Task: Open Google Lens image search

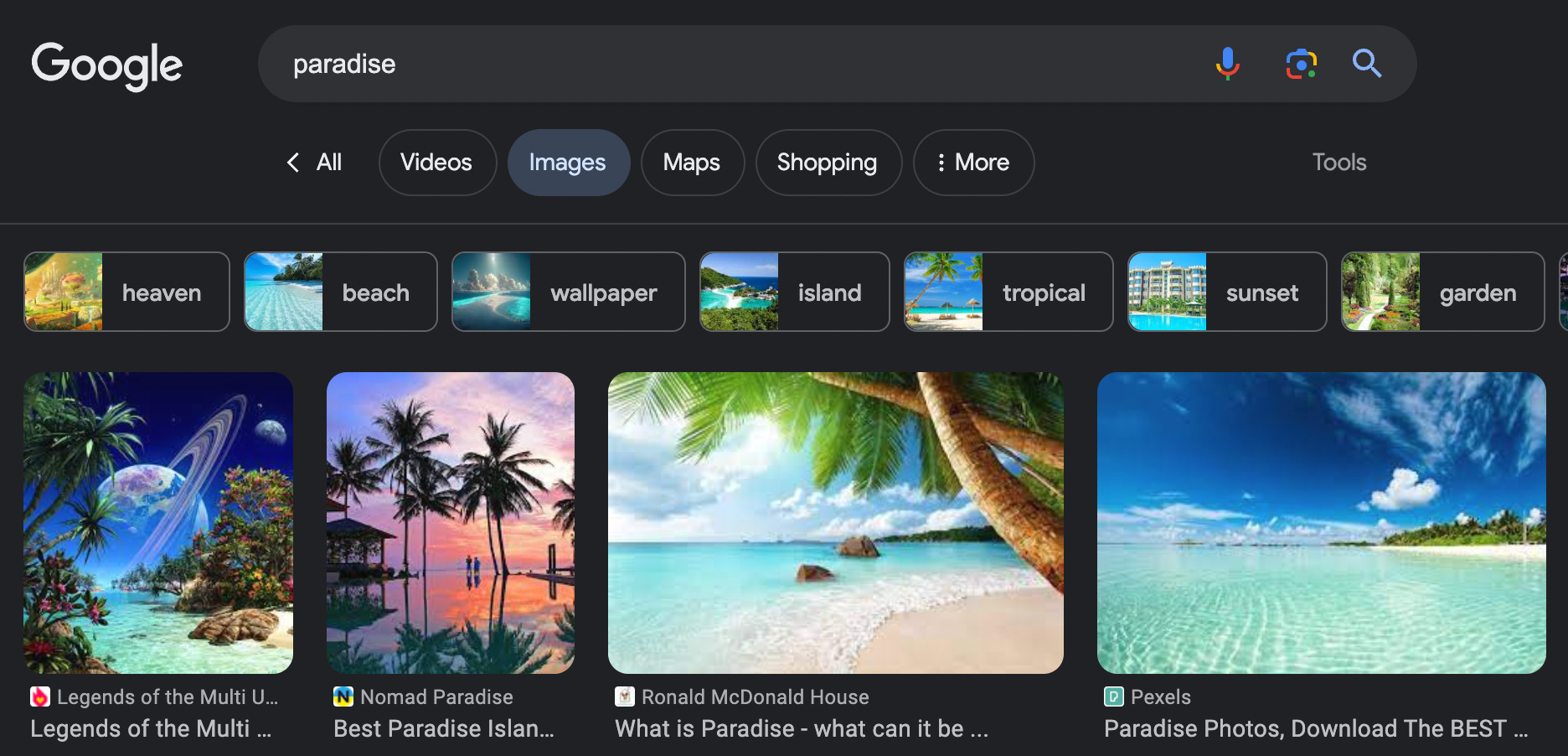Action: click(x=1301, y=64)
